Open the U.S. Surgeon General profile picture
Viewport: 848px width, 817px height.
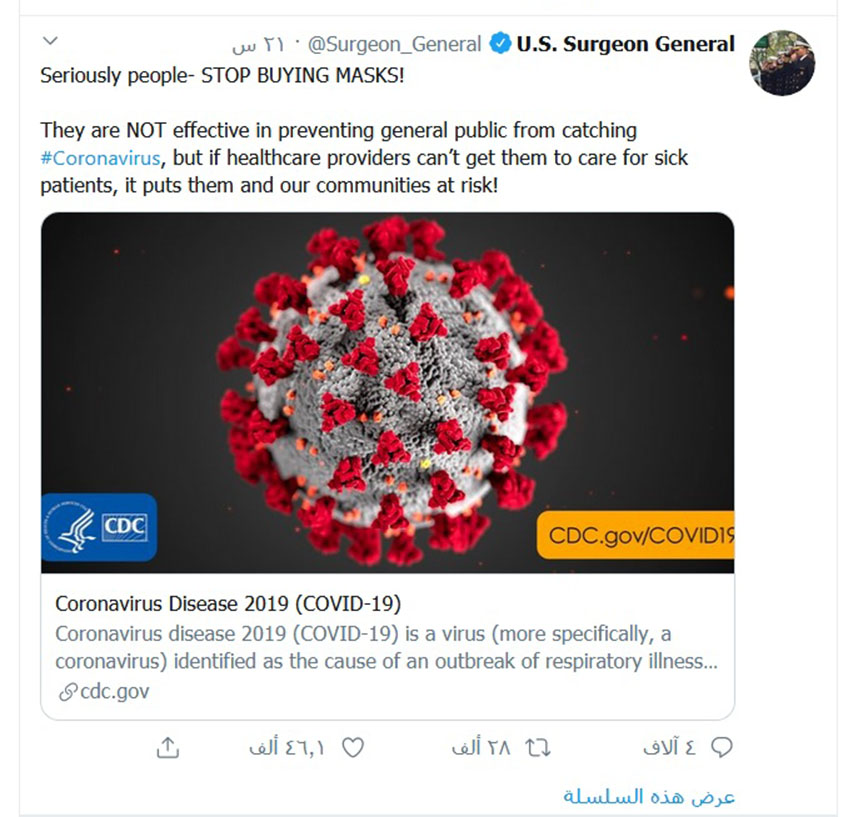(782, 63)
